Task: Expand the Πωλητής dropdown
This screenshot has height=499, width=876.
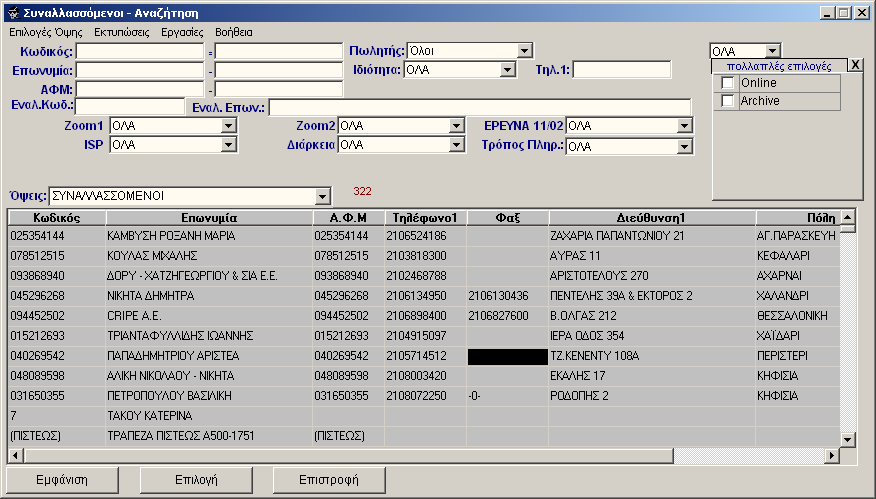Action: [x=525, y=51]
